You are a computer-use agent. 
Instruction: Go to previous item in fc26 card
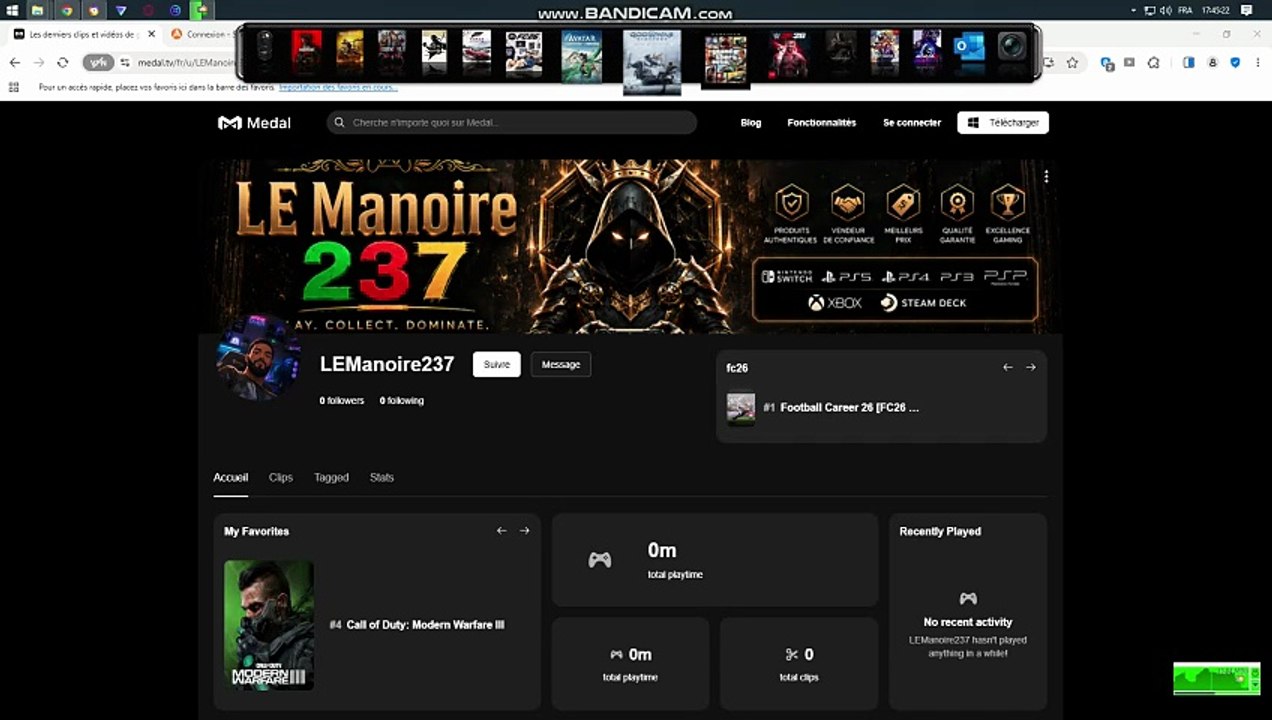1008,367
